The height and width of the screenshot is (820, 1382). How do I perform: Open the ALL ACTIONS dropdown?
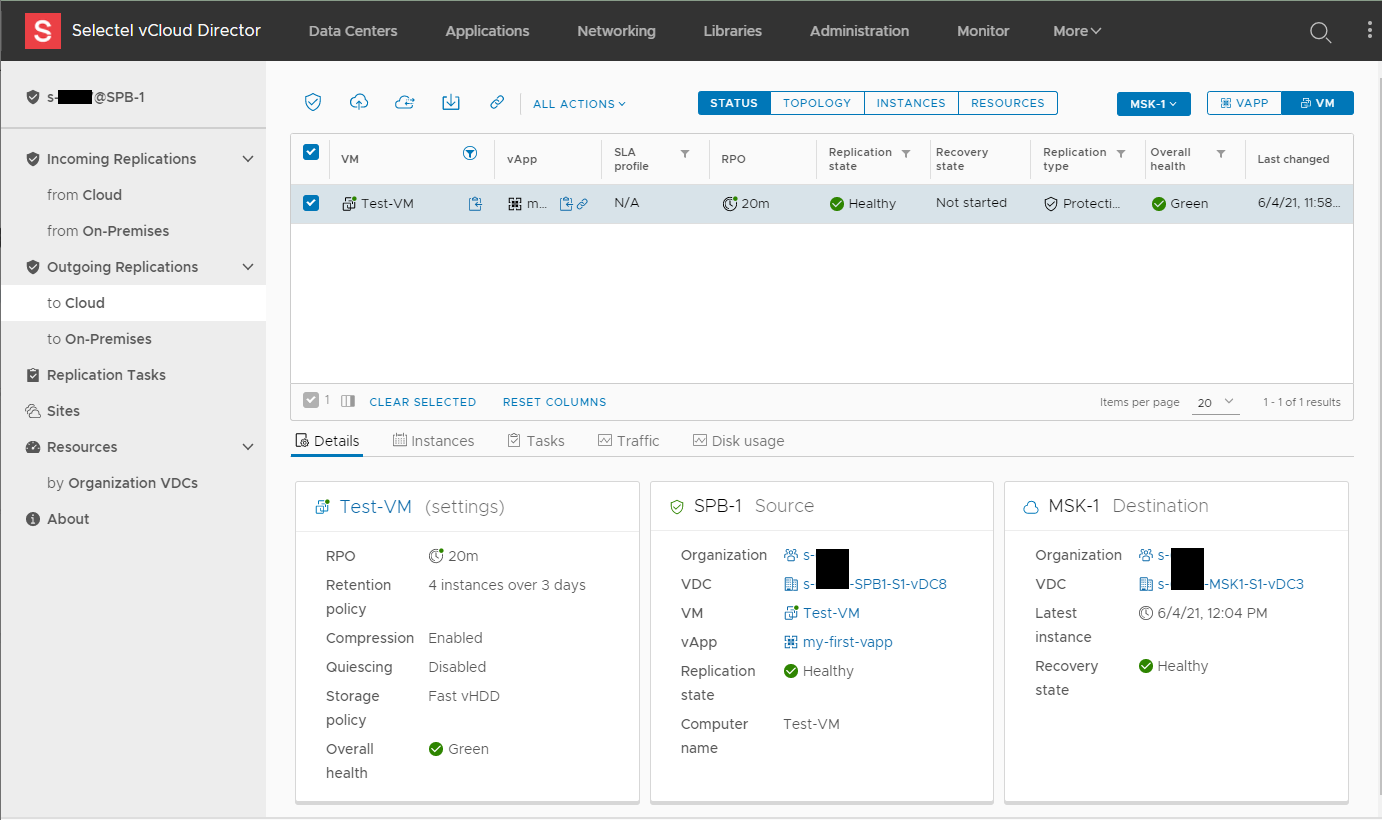[579, 103]
